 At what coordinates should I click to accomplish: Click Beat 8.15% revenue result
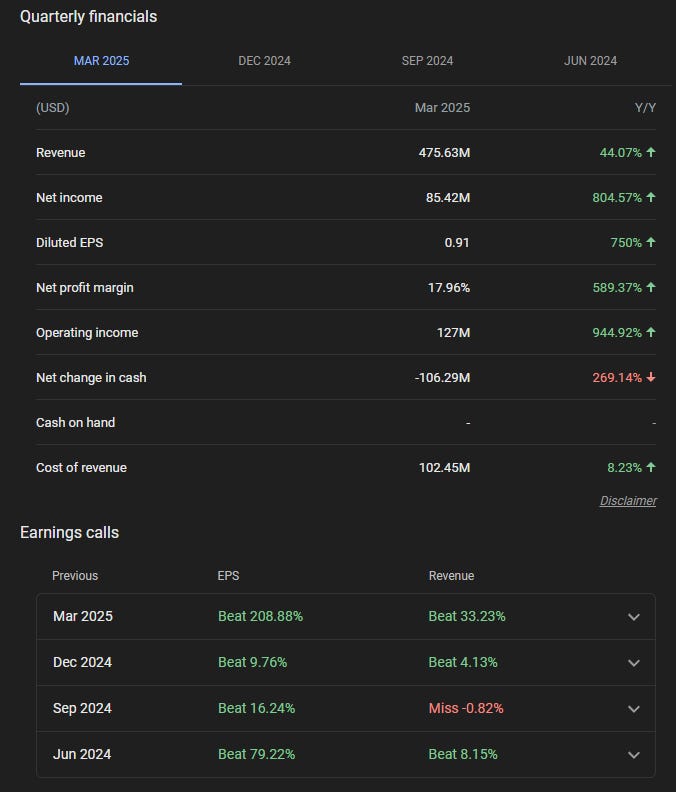pyautogui.click(x=463, y=754)
